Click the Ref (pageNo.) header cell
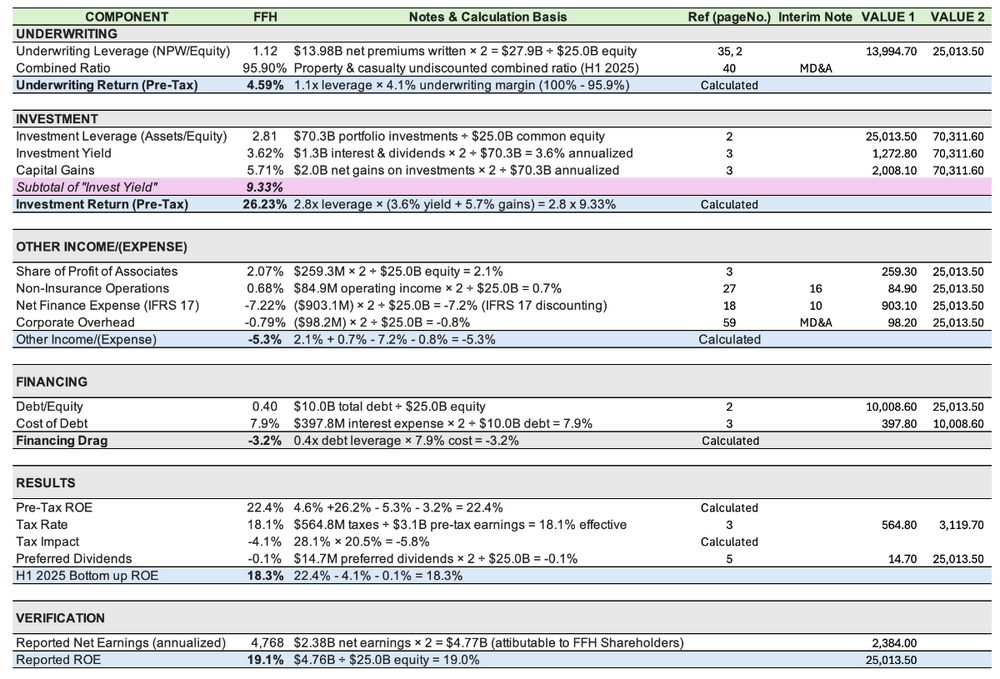Screen dimensions: 1000x679 coord(729,17)
